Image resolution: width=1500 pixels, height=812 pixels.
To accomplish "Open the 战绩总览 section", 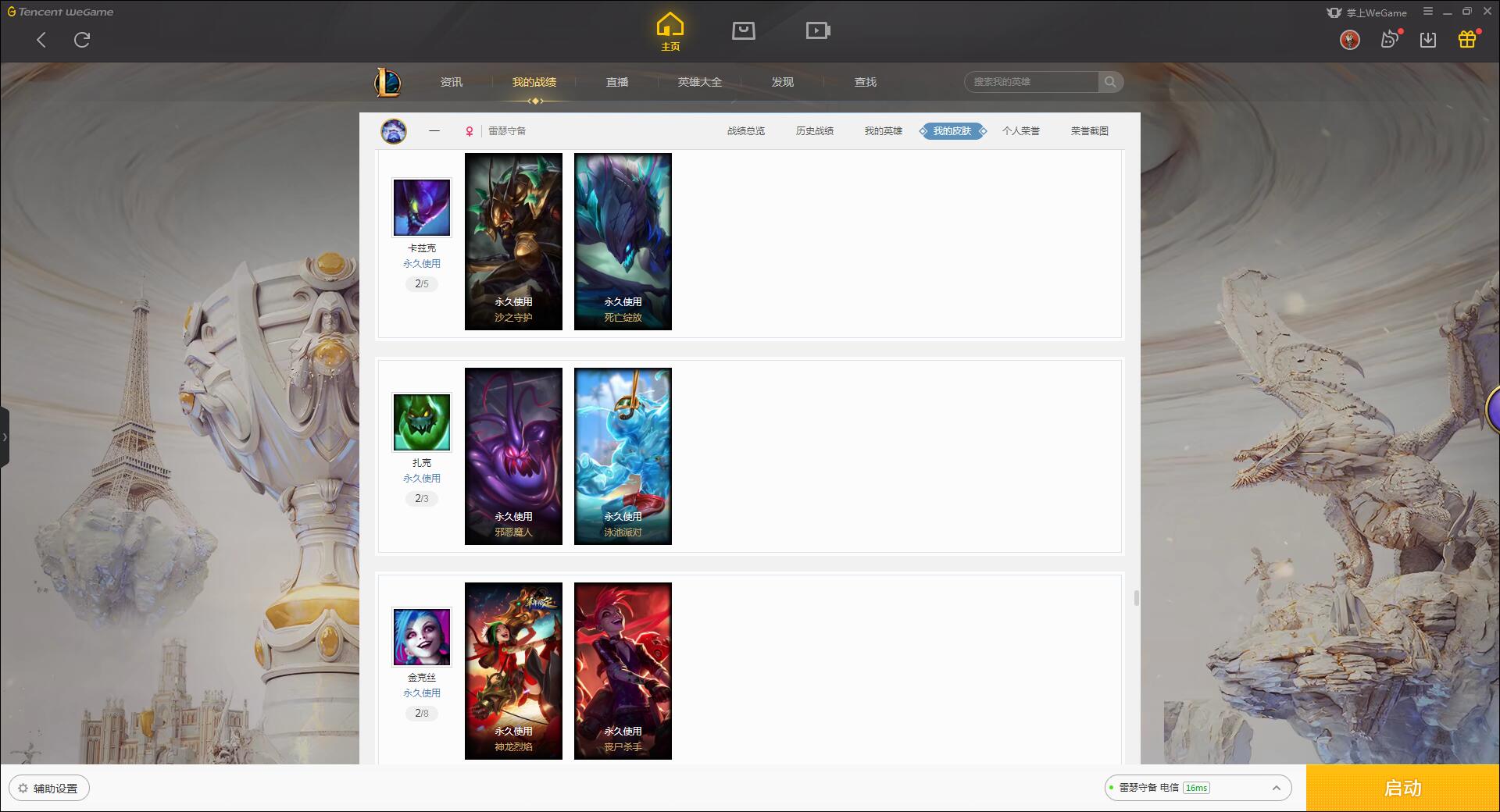I will coord(746,131).
